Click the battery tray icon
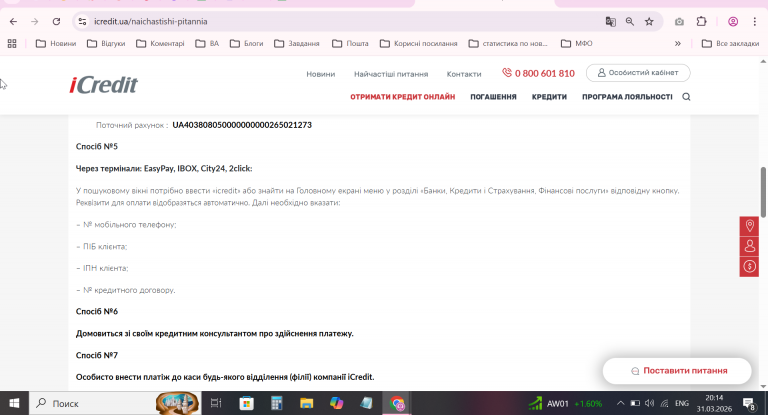This screenshot has height=415, width=768. point(635,403)
